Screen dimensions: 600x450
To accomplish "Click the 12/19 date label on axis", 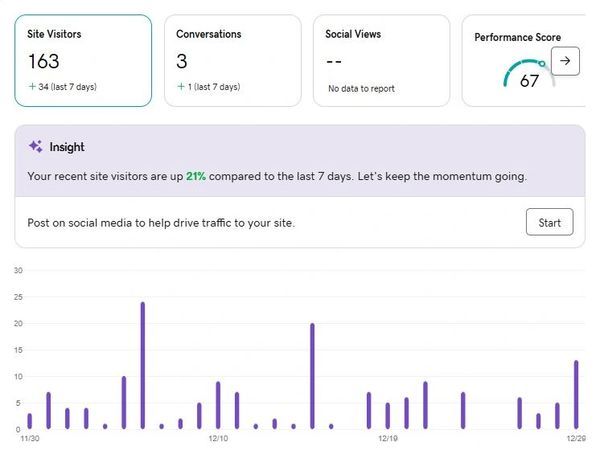I will click(x=388, y=438).
